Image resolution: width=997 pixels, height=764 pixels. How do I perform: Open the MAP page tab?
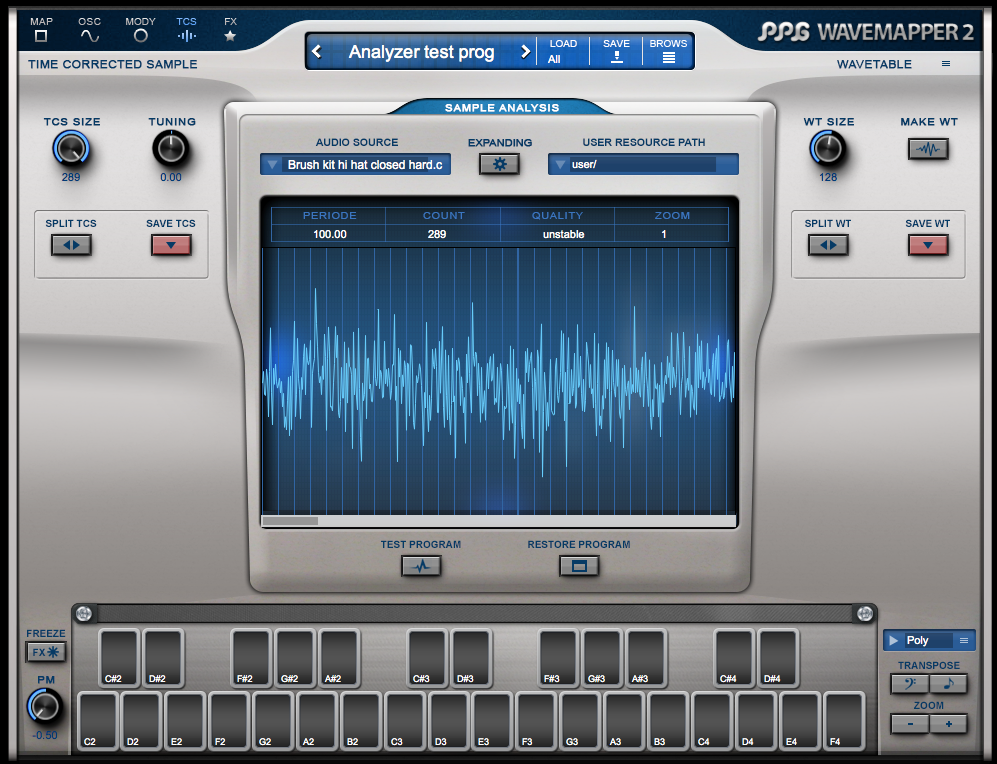[x=41, y=30]
